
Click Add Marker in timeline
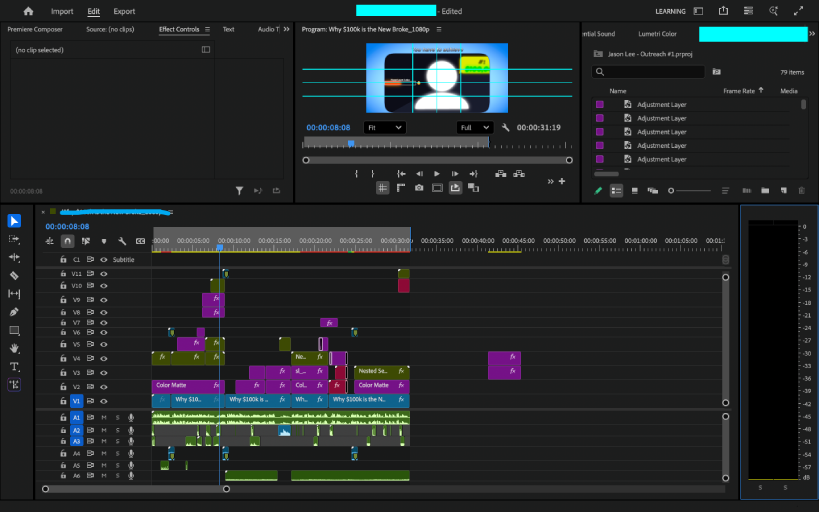[x=104, y=241]
